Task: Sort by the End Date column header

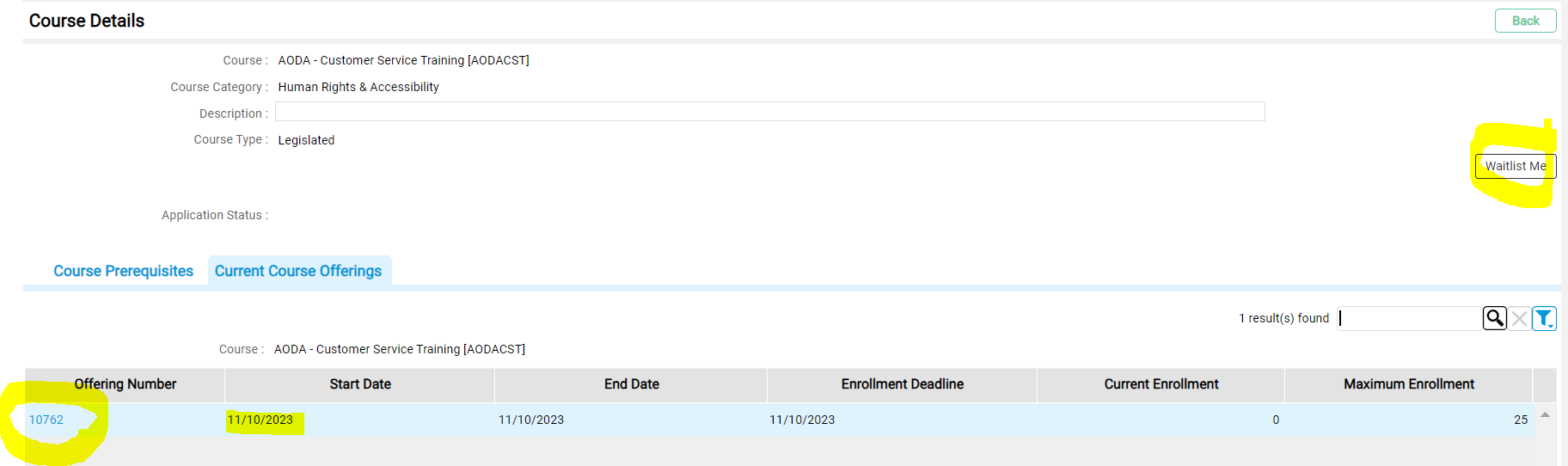Action: point(632,384)
